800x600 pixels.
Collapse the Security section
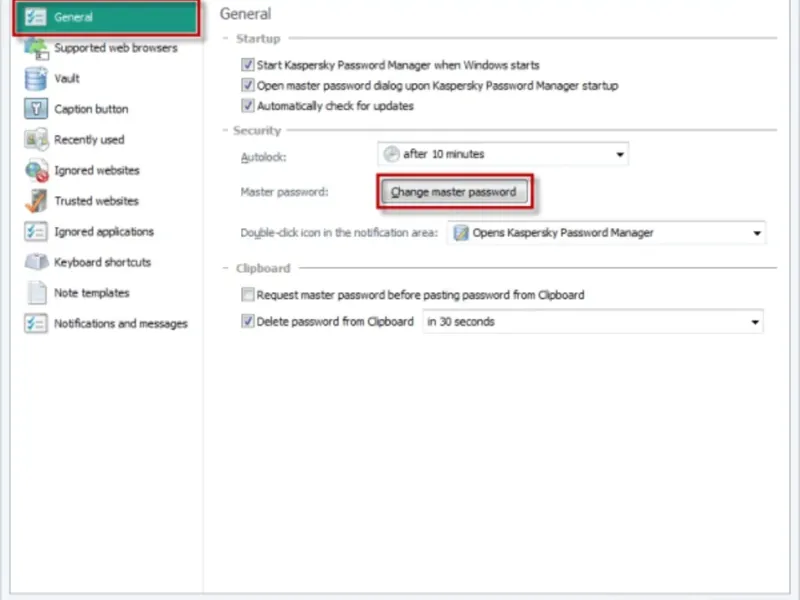(x=225, y=130)
